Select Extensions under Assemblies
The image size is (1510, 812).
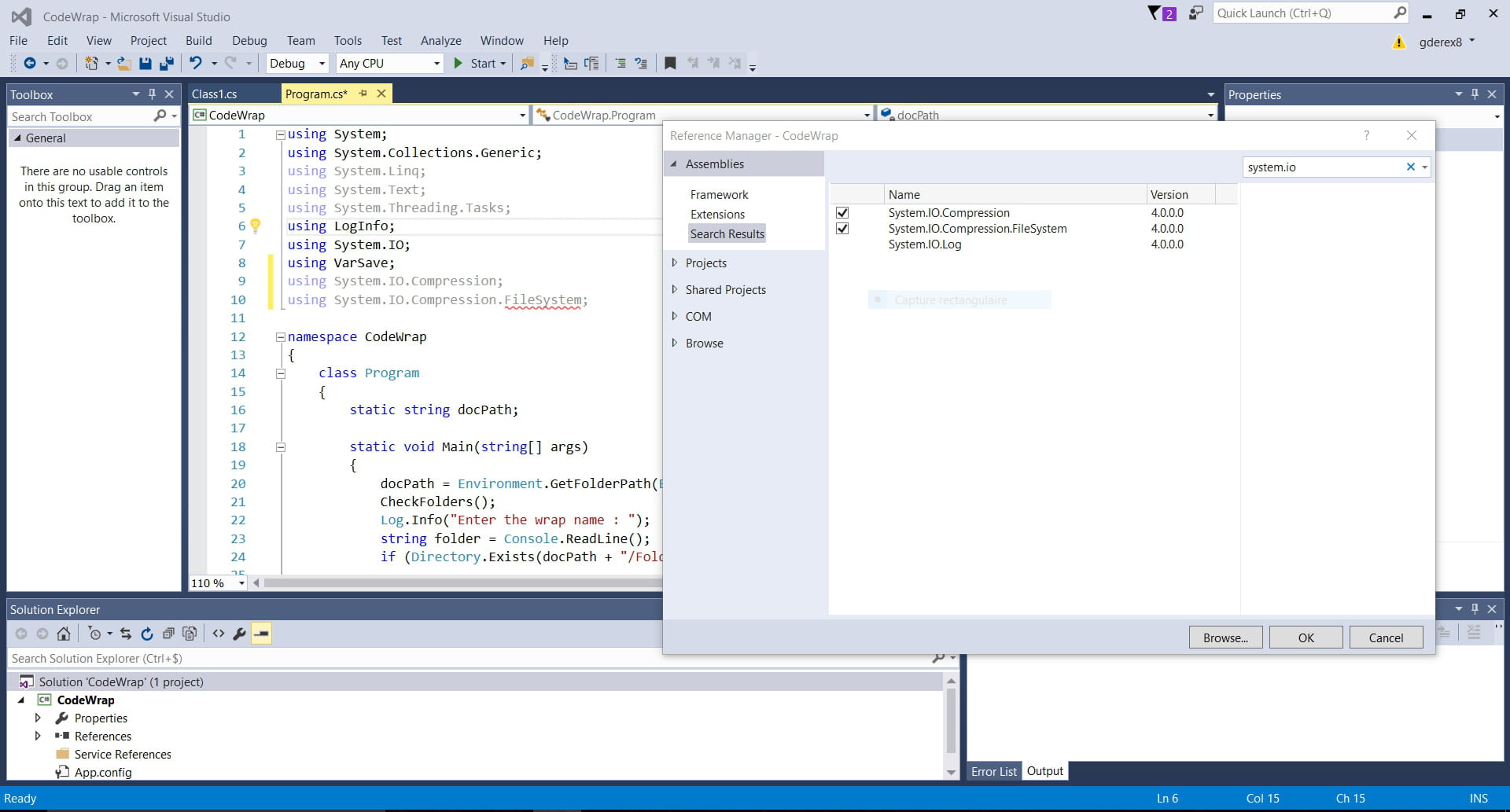point(717,215)
